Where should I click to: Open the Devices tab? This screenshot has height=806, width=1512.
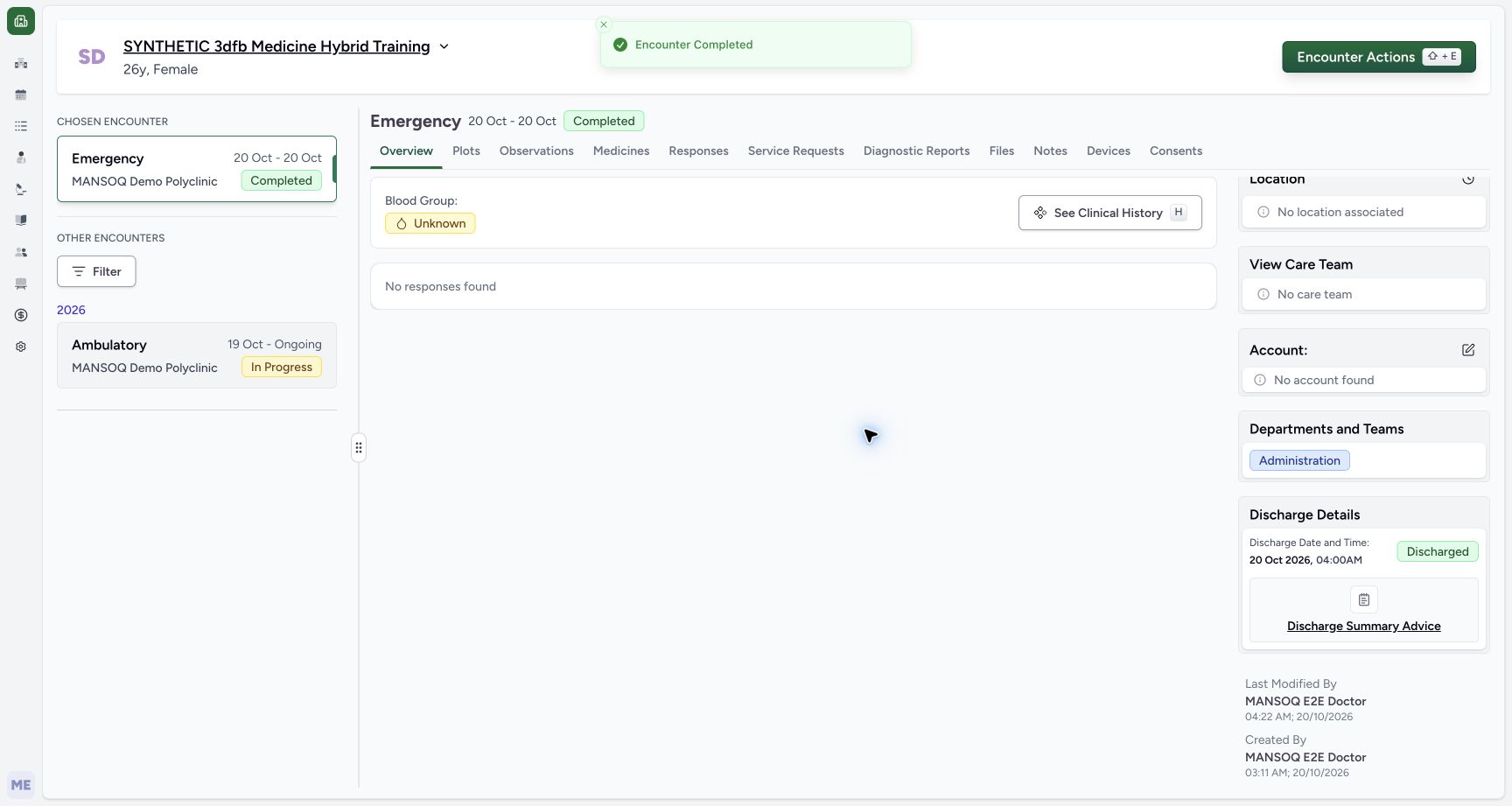click(1109, 151)
